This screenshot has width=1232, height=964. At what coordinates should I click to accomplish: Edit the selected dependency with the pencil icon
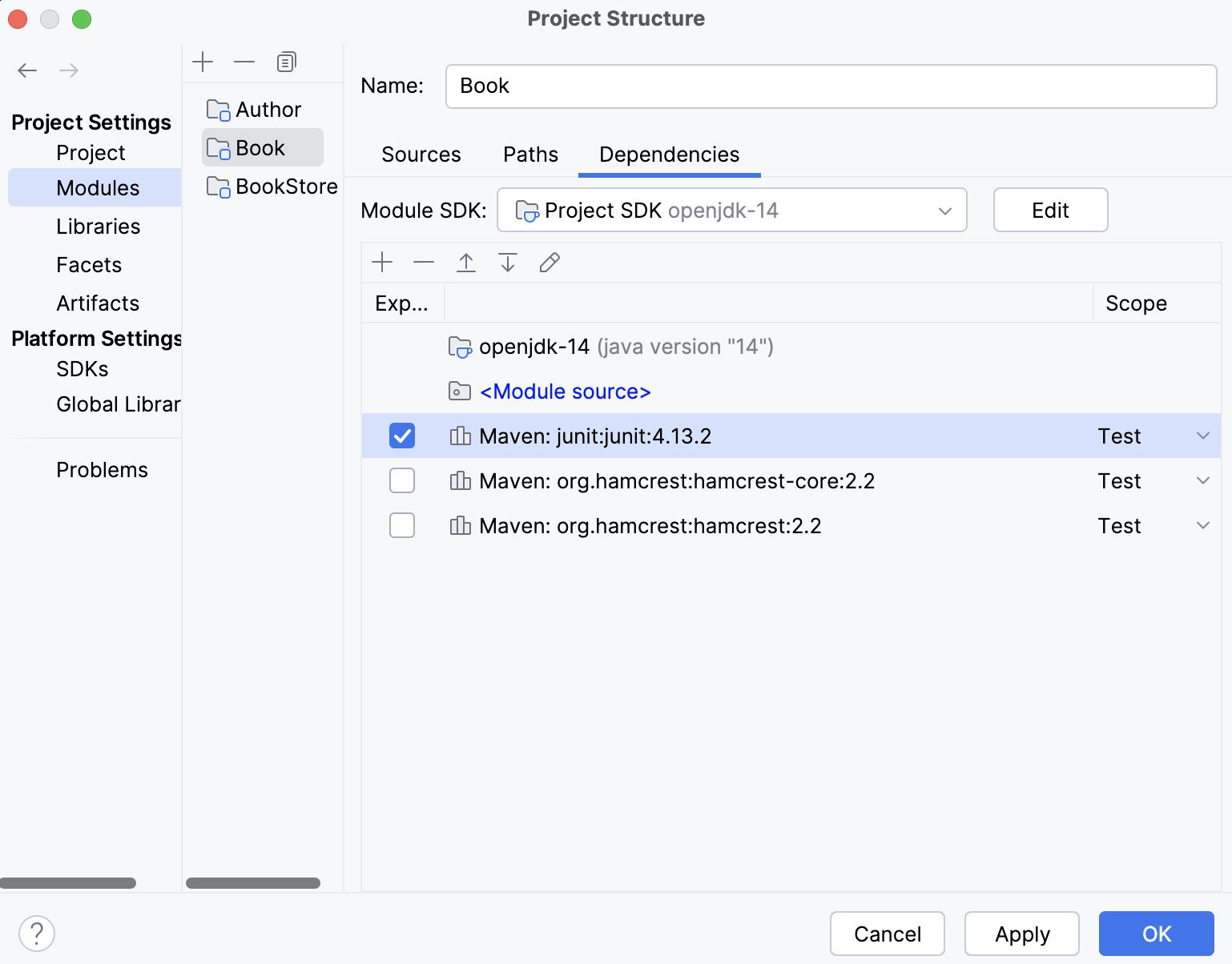pos(550,262)
